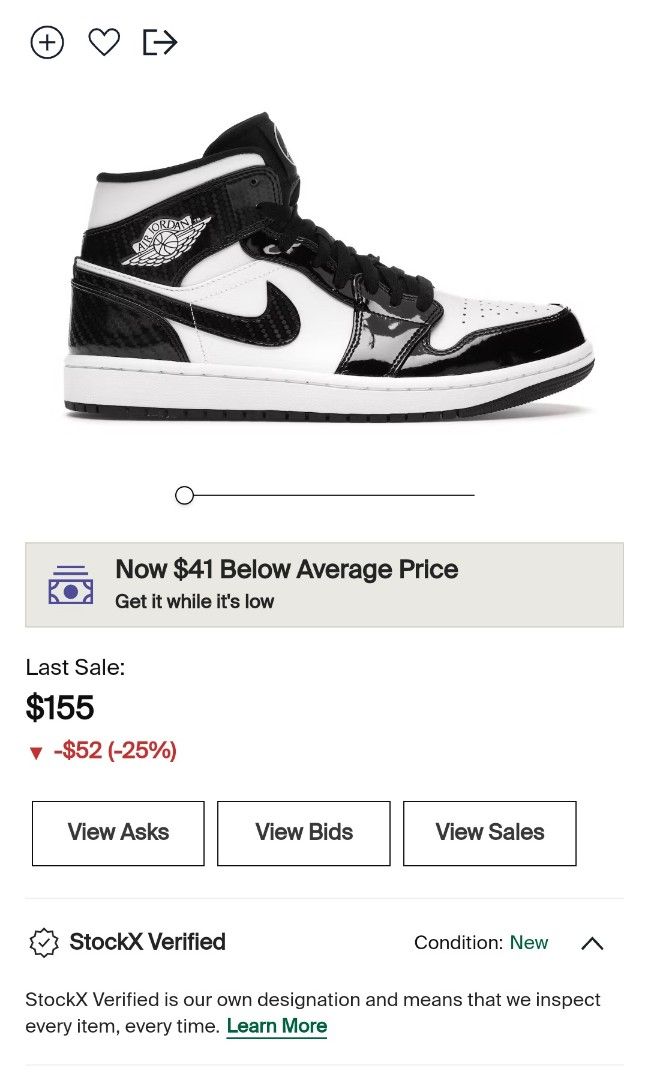
Task: View Bids on this sneaker
Action: click(304, 832)
